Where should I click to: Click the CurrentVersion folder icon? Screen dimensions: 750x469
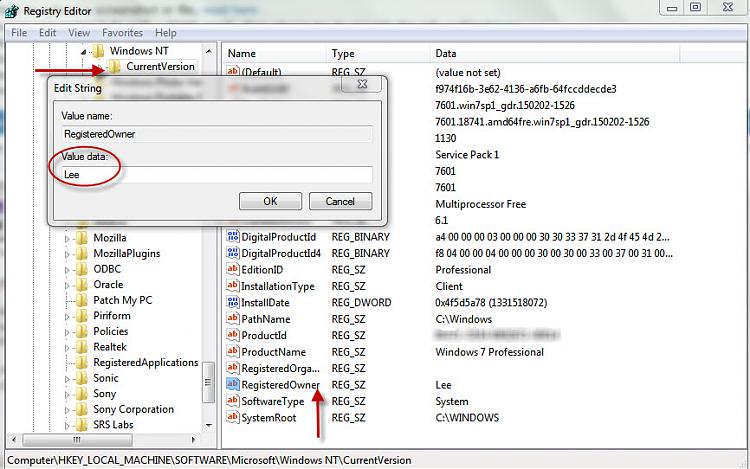[114, 66]
